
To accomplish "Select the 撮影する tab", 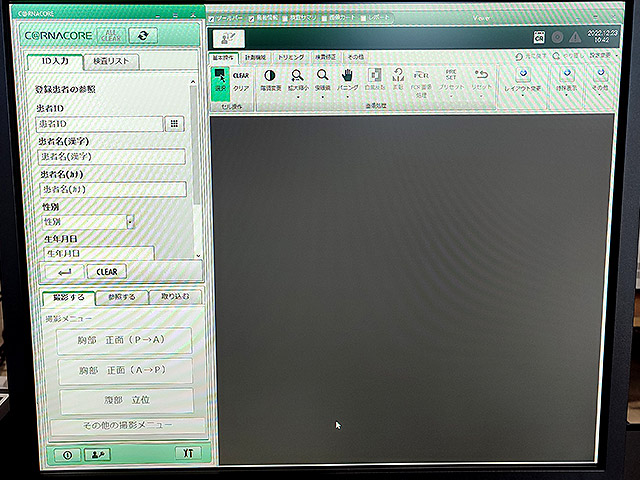I will click(x=69, y=298).
